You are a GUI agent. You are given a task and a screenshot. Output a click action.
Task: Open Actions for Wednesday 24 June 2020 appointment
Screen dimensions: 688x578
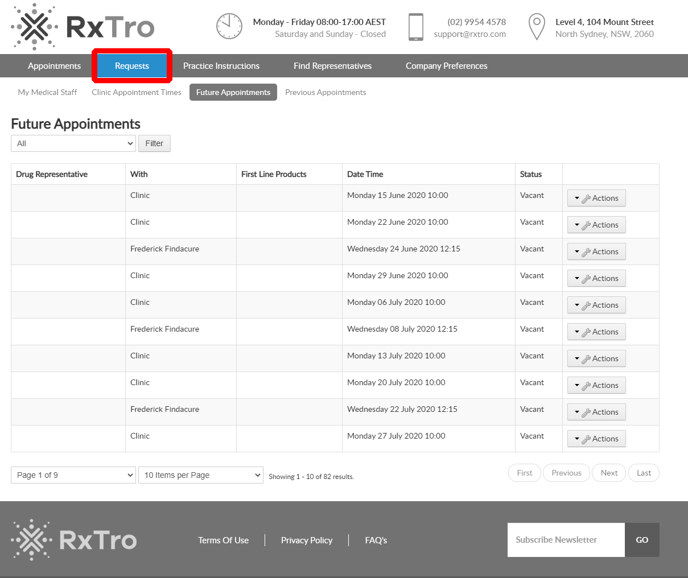[596, 252]
